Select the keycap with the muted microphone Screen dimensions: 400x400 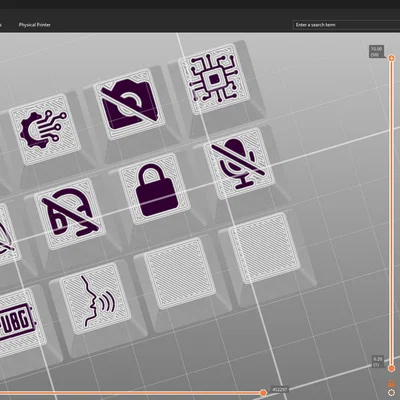point(239,163)
